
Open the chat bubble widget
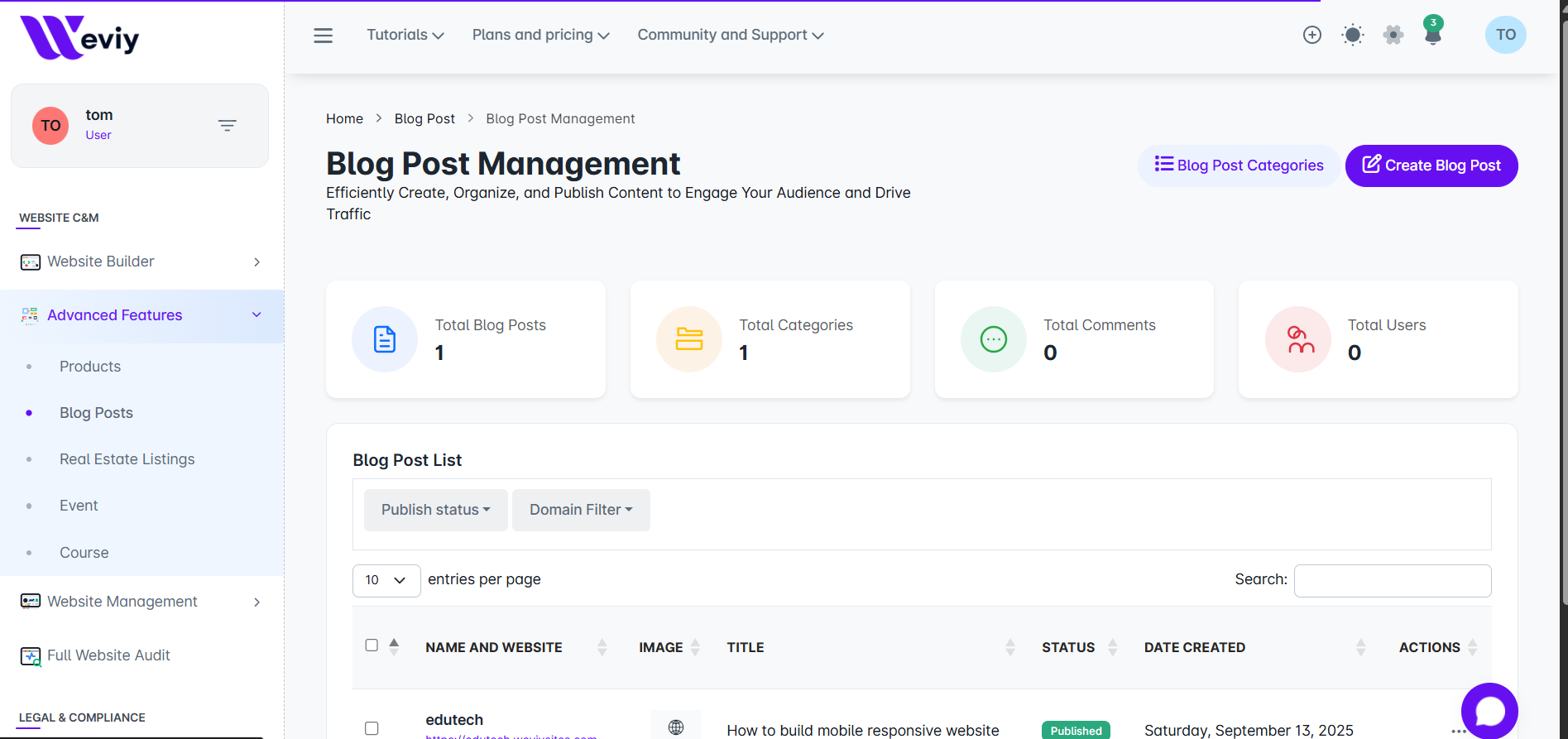1489,710
